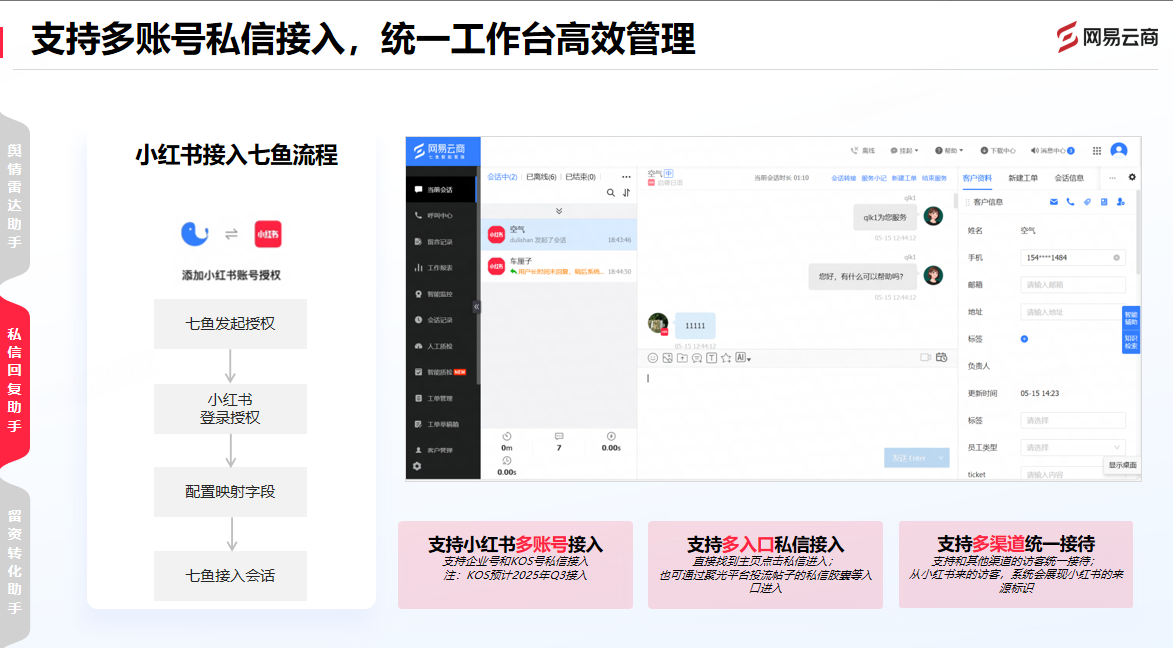Click the 地址 input field
Screen dimensions: 1173x648
pos(1071,312)
